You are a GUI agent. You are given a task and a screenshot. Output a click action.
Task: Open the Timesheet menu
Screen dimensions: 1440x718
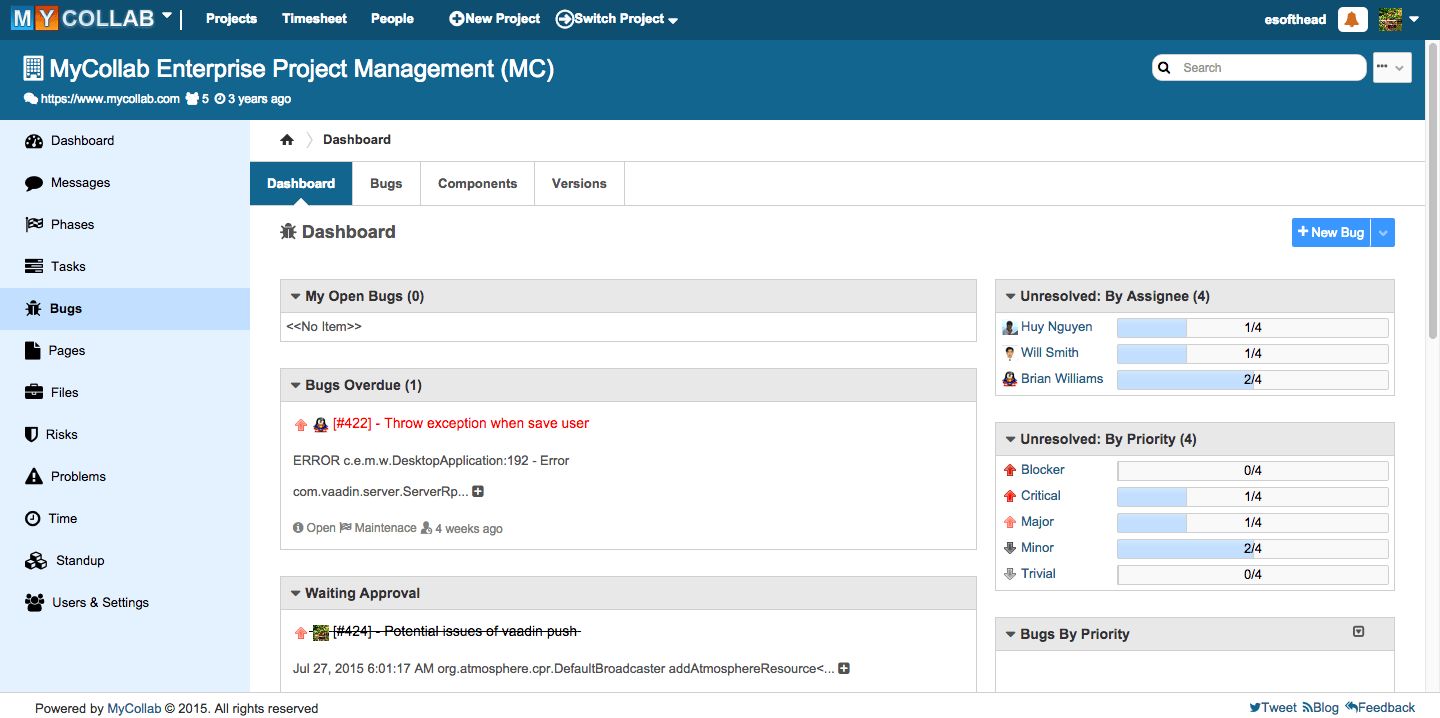point(314,18)
